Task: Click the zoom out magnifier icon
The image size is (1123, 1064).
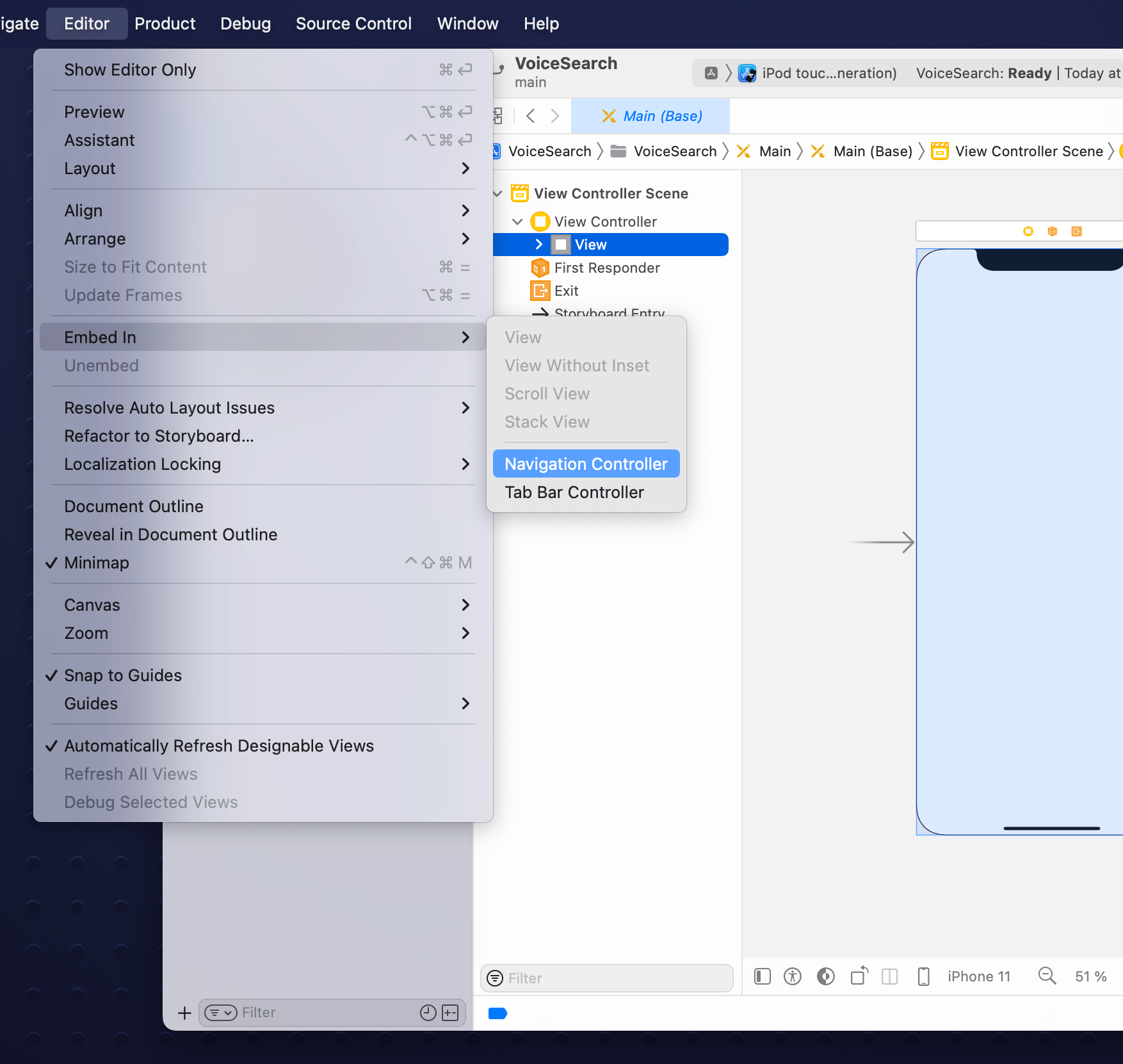Action: point(1047,976)
